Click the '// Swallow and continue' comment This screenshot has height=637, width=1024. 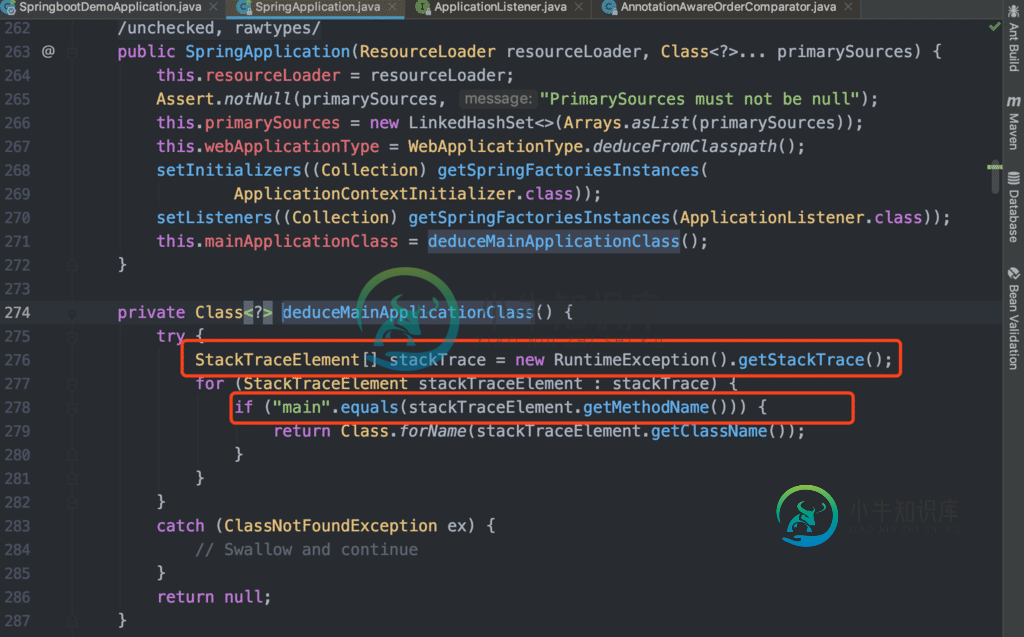[x=306, y=549]
